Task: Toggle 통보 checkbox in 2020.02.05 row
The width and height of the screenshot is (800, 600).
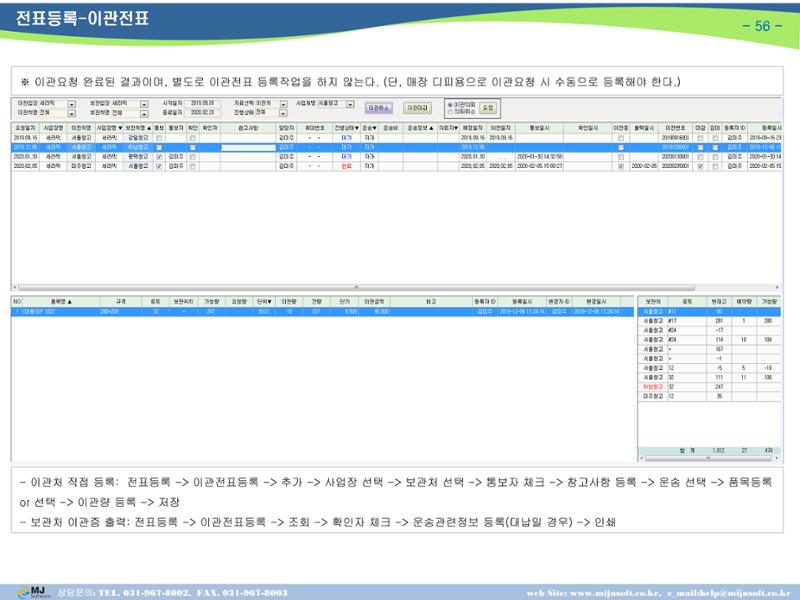Action: pyautogui.click(x=159, y=166)
